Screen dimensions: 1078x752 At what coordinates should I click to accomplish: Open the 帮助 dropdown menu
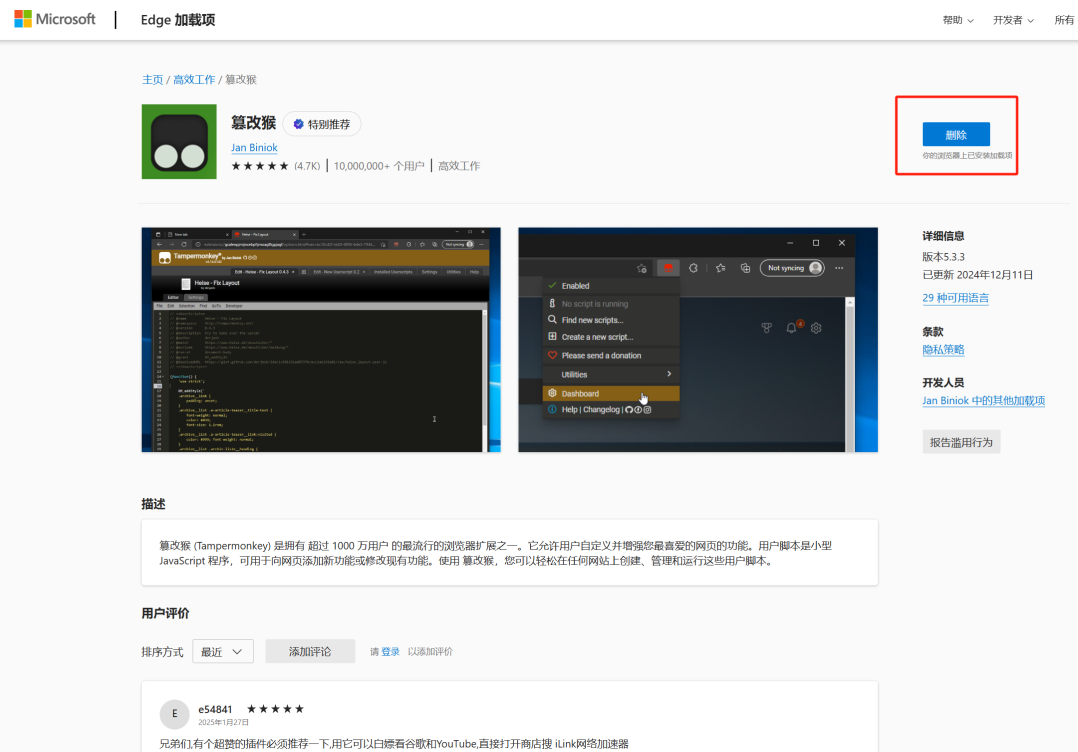[x=958, y=20]
